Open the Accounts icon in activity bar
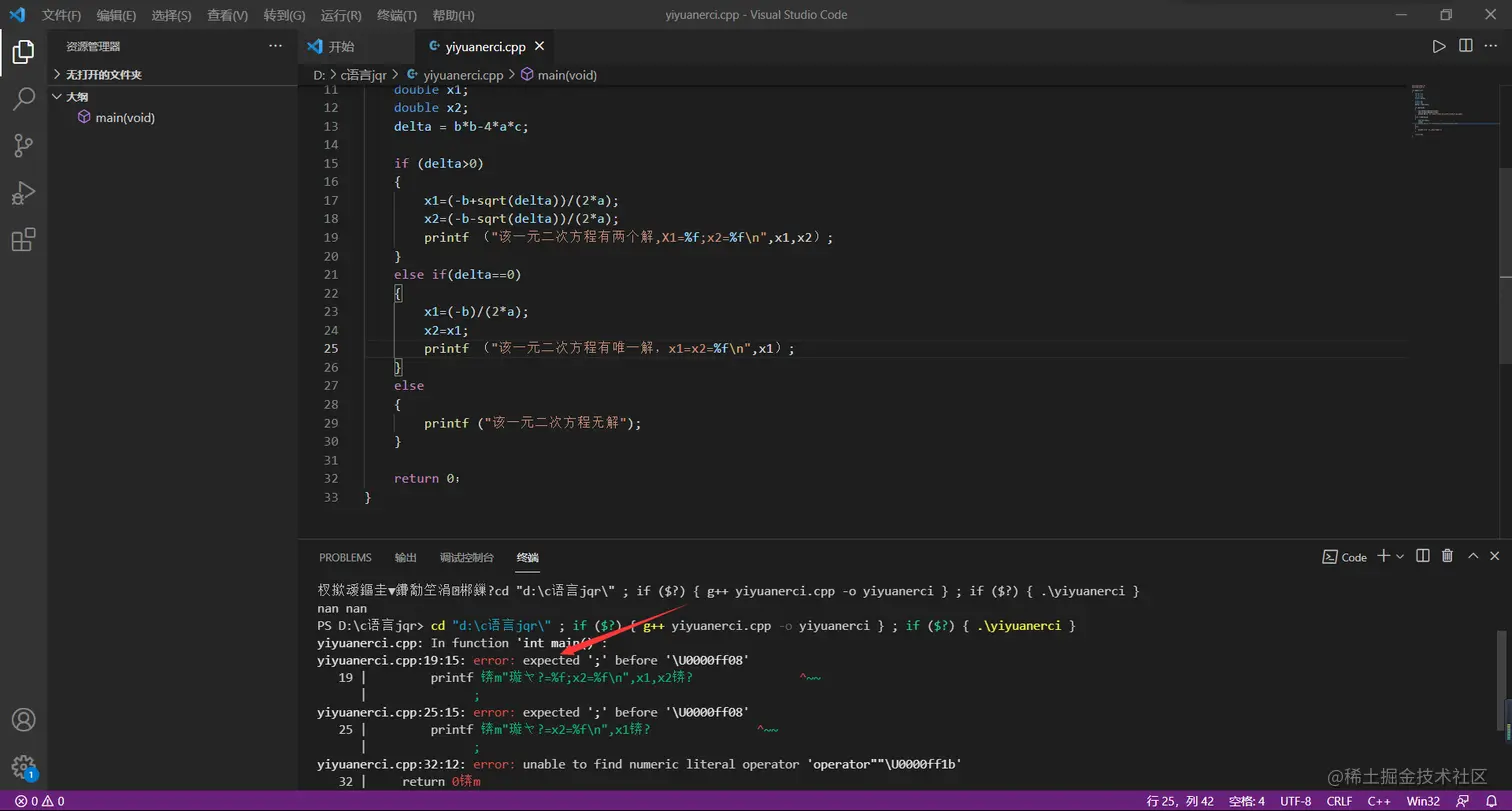 (x=24, y=720)
